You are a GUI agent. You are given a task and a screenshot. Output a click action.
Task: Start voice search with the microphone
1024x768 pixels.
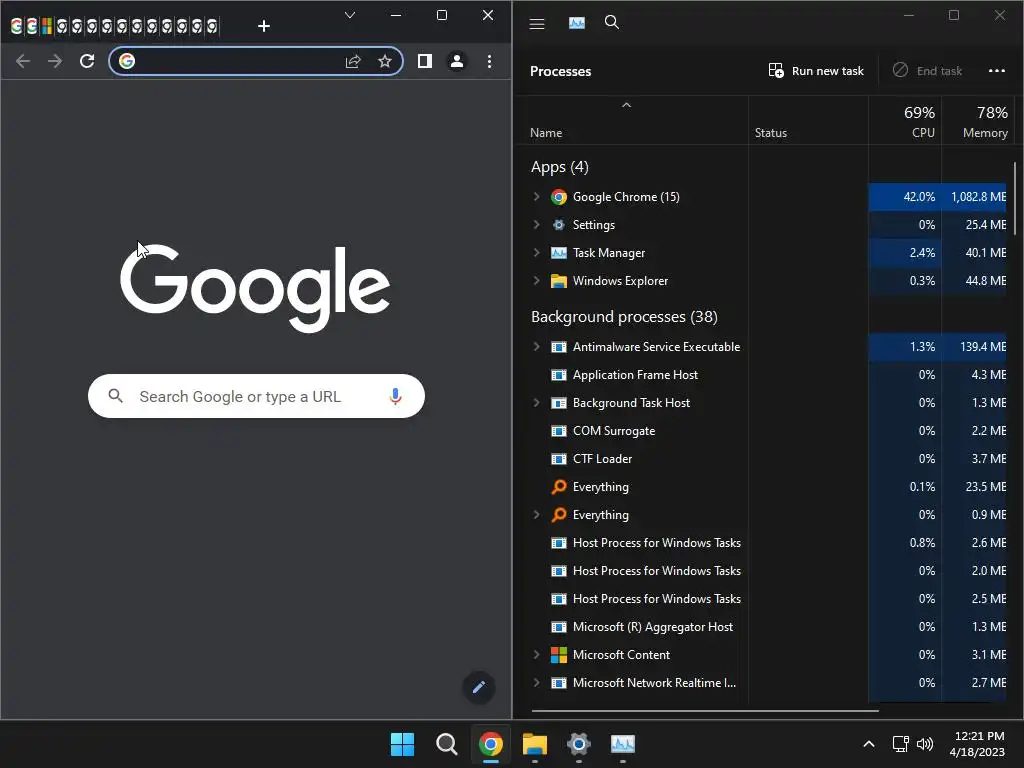(x=395, y=396)
